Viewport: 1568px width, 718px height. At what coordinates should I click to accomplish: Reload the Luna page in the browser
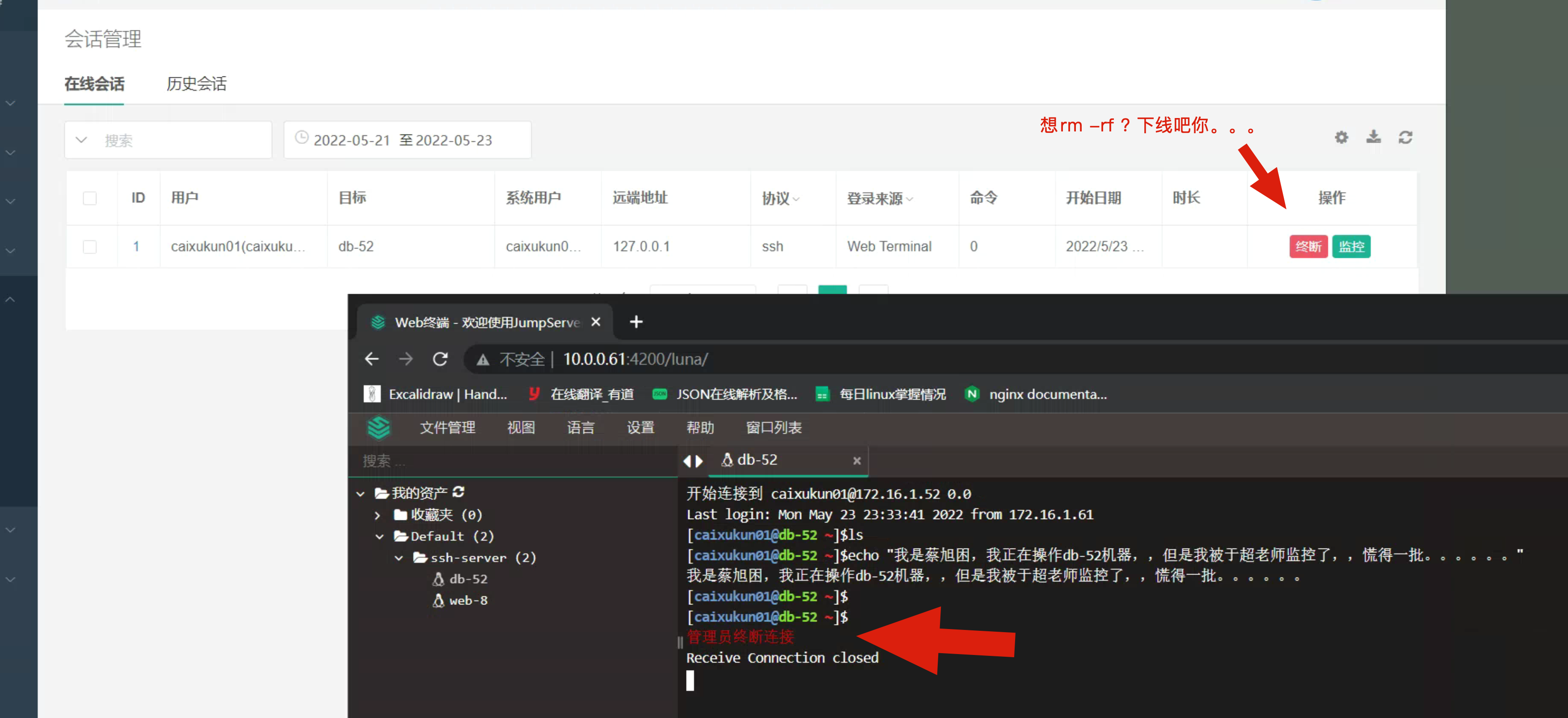pyautogui.click(x=441, y=359)
